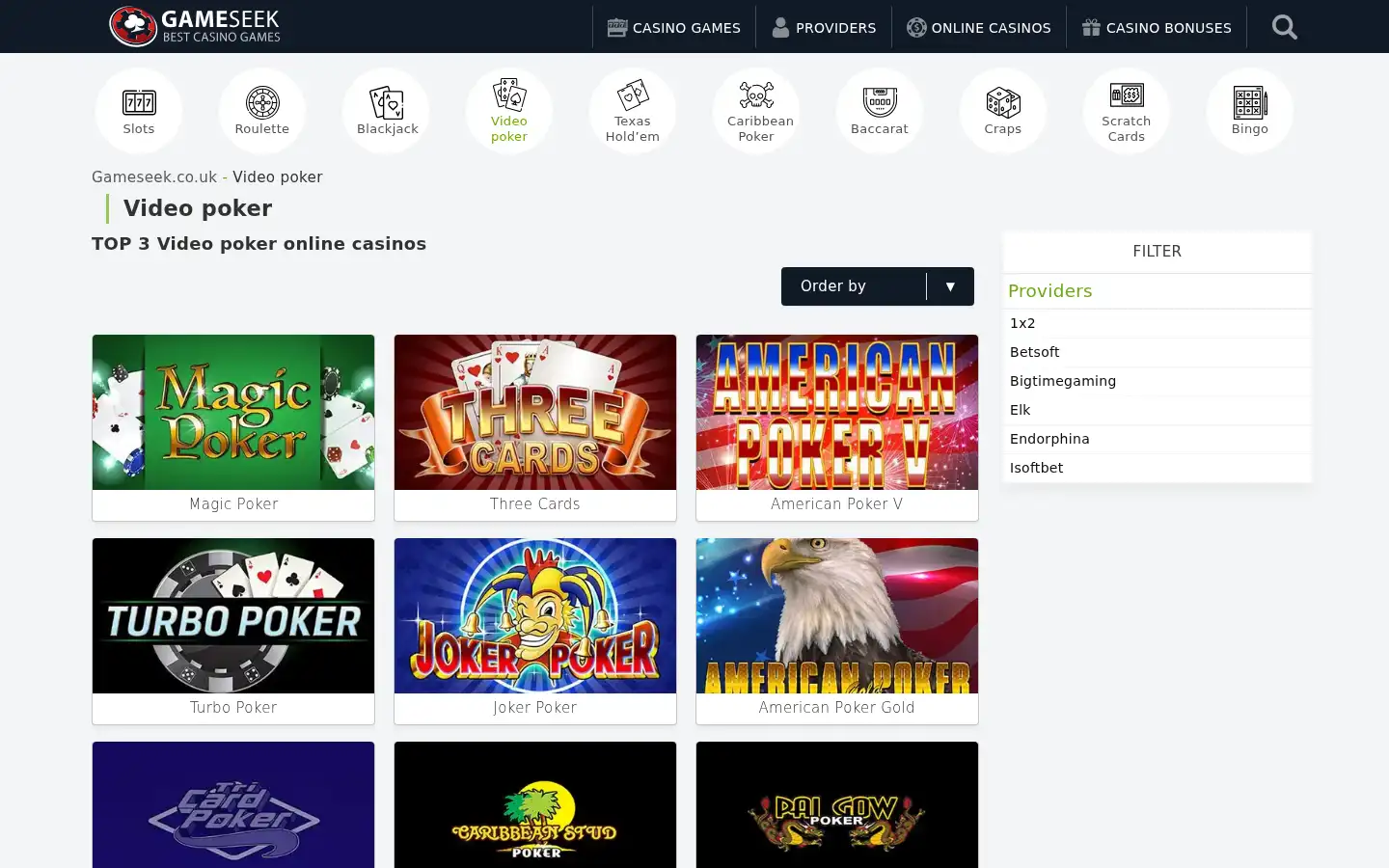Open the Providers menu item
Image resolution: width=1389 pixels, height=868 pixels.
824,27
